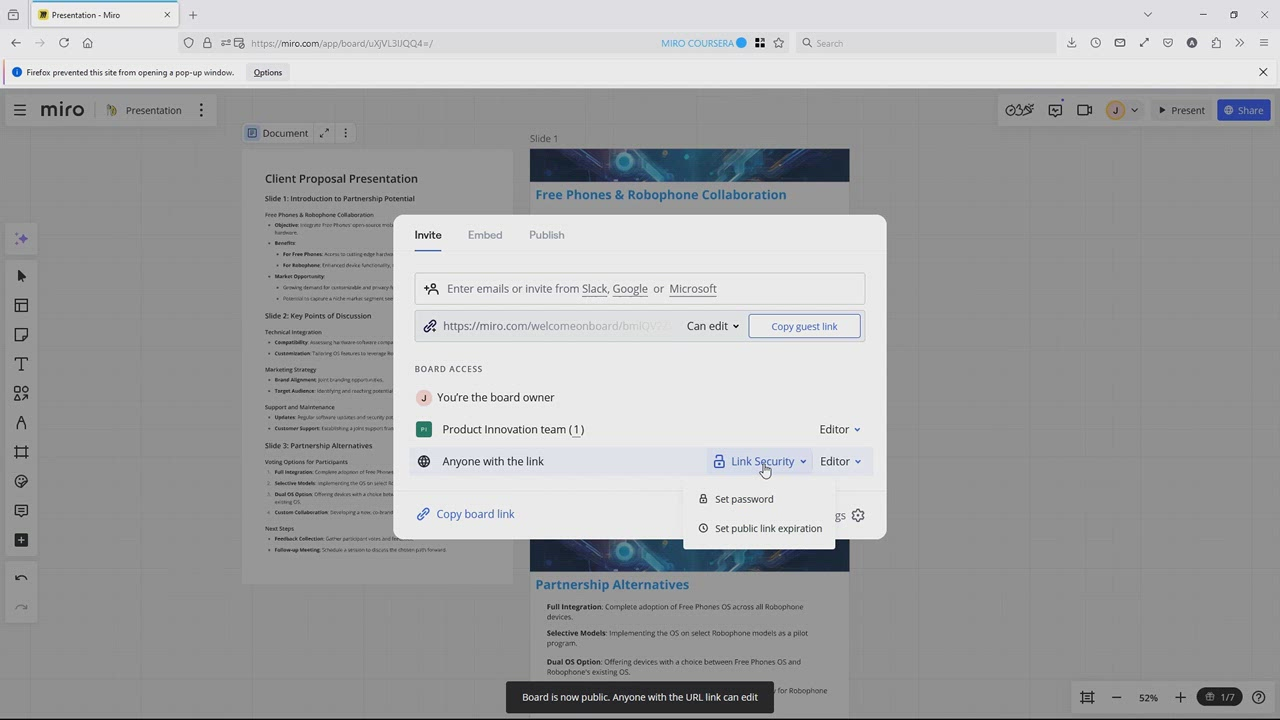The width and height of the screenshot is (1280, 720).
Task: Expand collaborators list arrow beside avatar
Action: click(x=1134, y=110)
